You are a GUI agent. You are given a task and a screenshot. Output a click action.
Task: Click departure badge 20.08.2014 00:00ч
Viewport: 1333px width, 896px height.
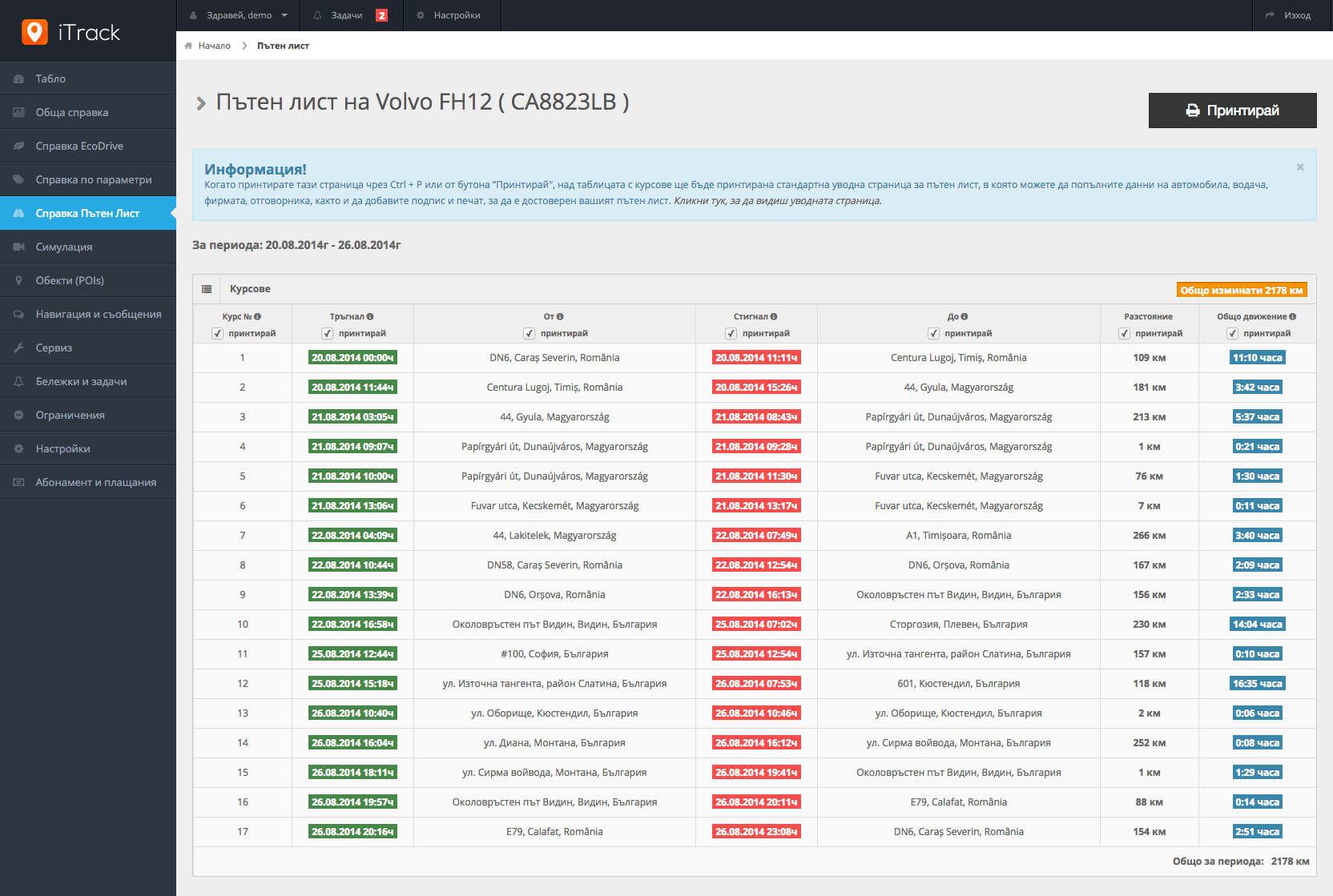[352, 358]
